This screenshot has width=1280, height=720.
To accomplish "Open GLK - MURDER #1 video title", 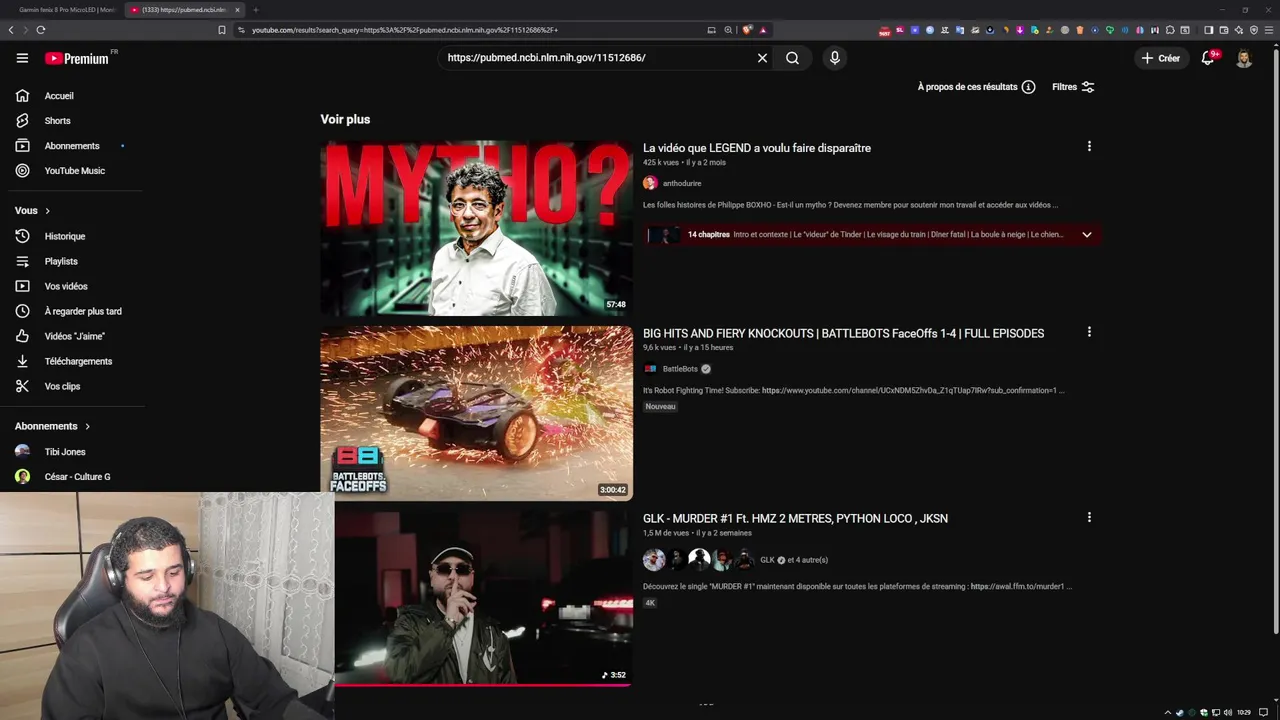I will [795, 519].
